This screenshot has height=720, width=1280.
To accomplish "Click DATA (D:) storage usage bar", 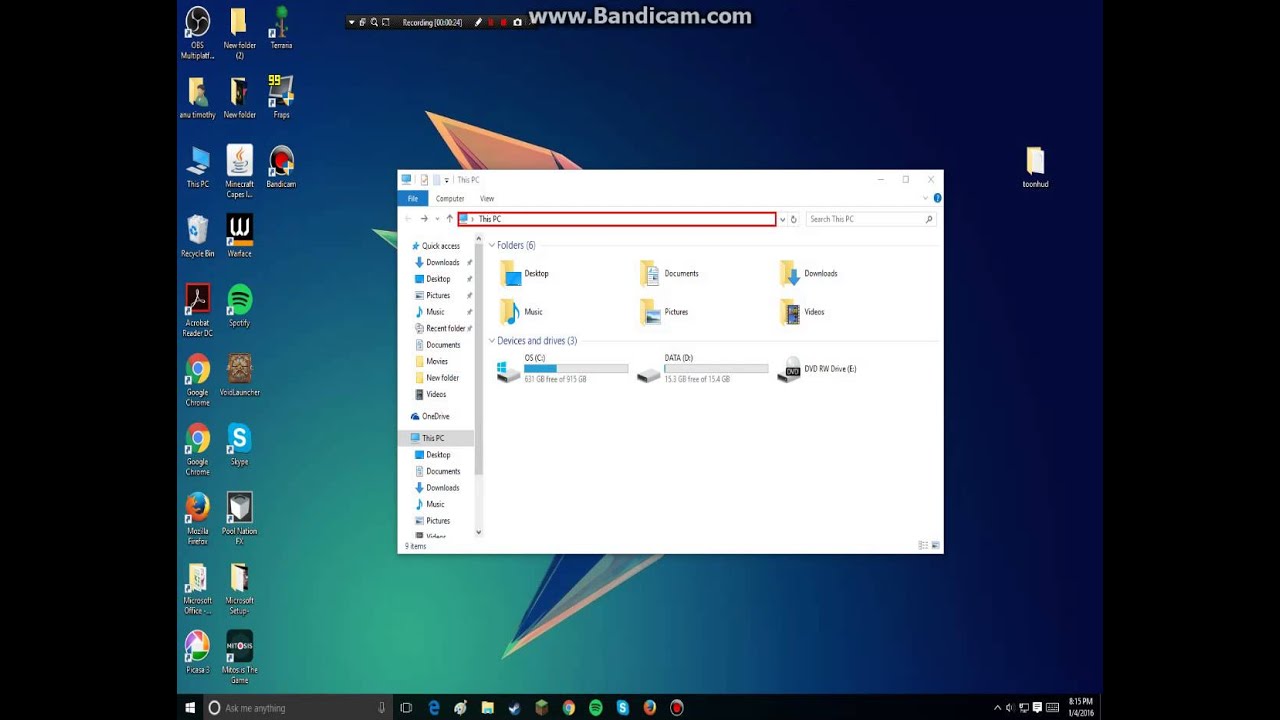I will pyautogui.click(x=716, y=369).
